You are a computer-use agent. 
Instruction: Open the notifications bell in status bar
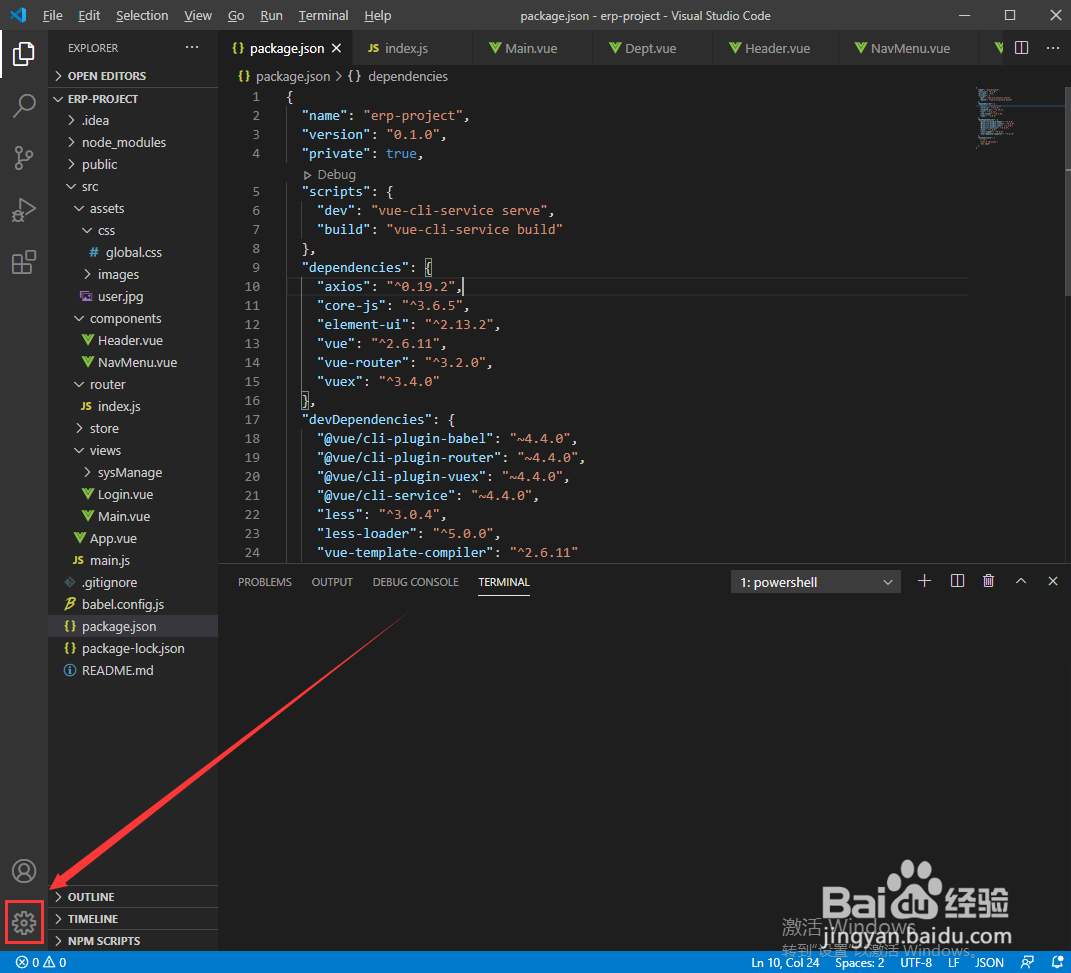1057,962
